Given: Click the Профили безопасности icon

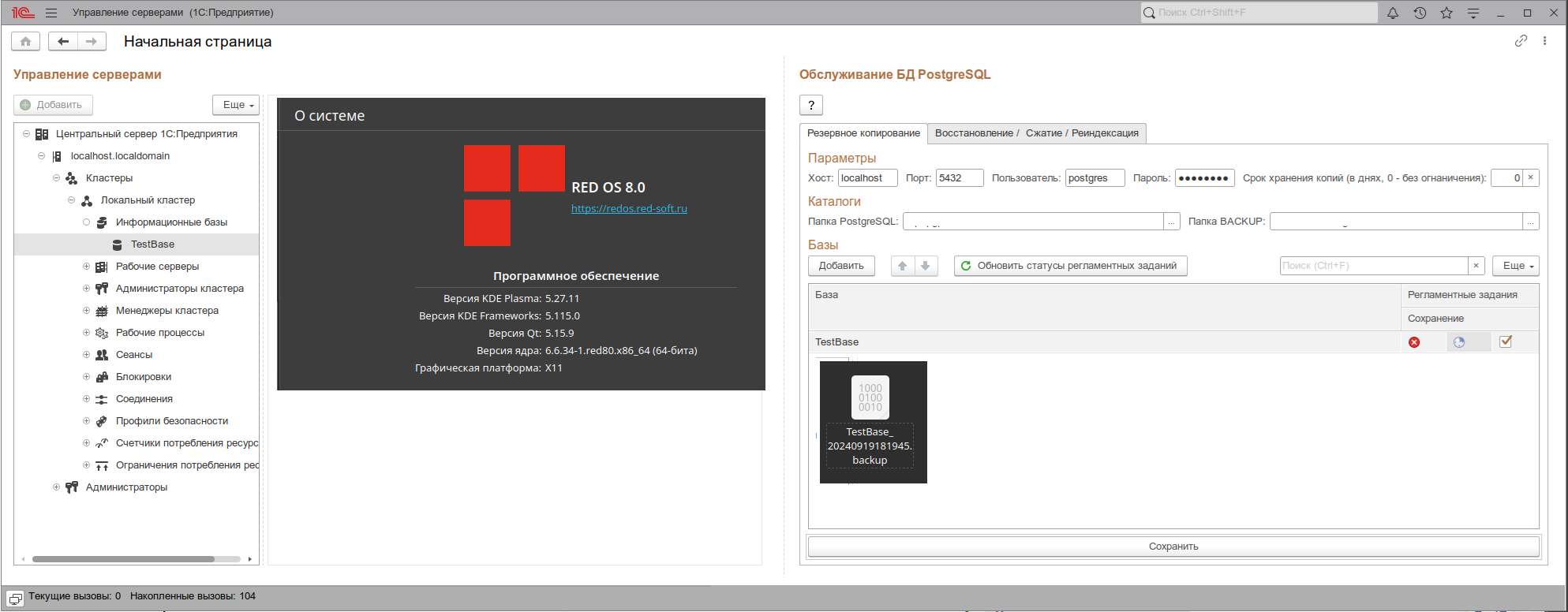Looking at the screenshot, I should 102,421.
